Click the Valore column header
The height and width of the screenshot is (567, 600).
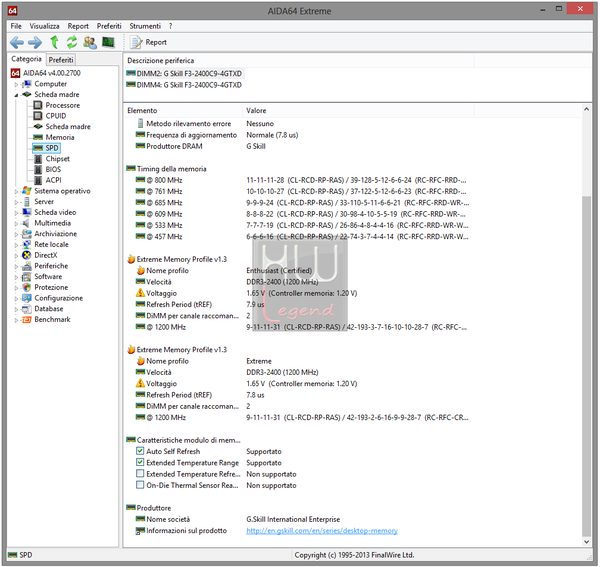click(358, 111)
